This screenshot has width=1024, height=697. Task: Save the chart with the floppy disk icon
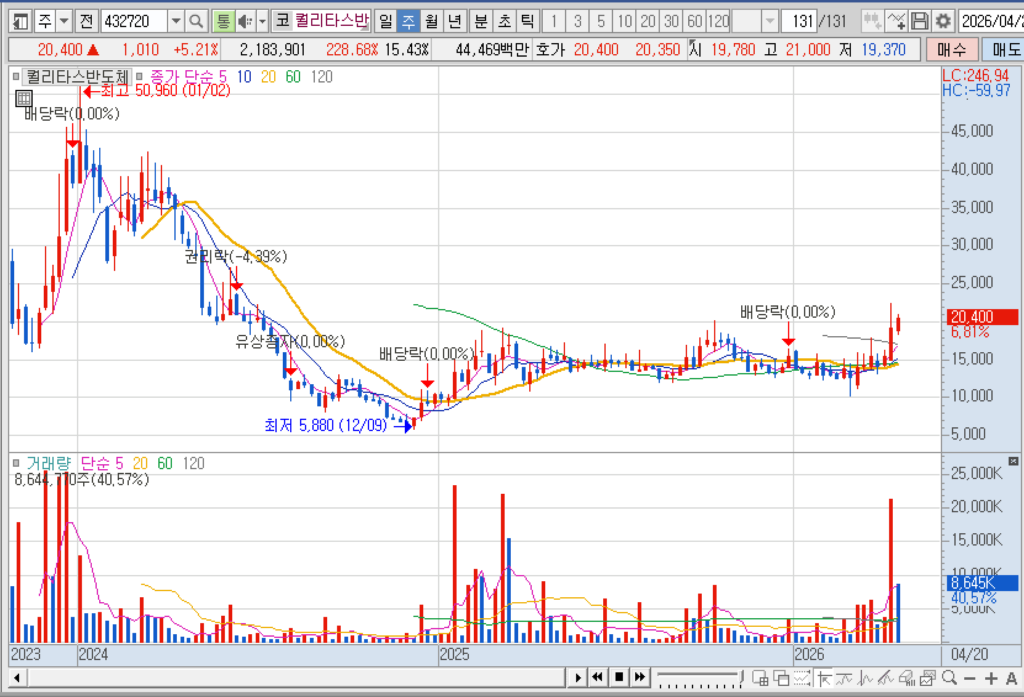(x=920, y=22)
